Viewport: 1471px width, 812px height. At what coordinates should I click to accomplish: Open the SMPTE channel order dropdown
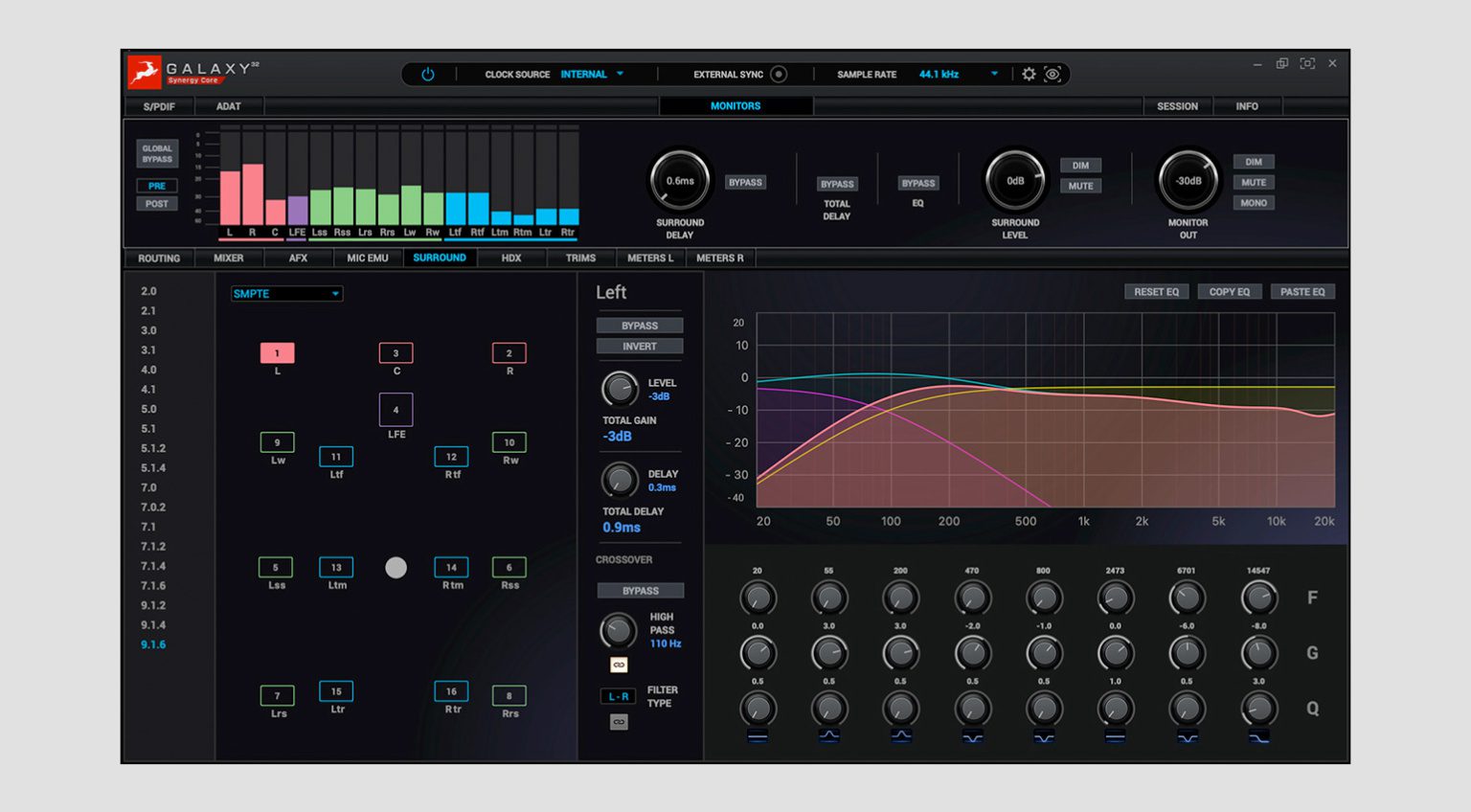coord(285,293)
